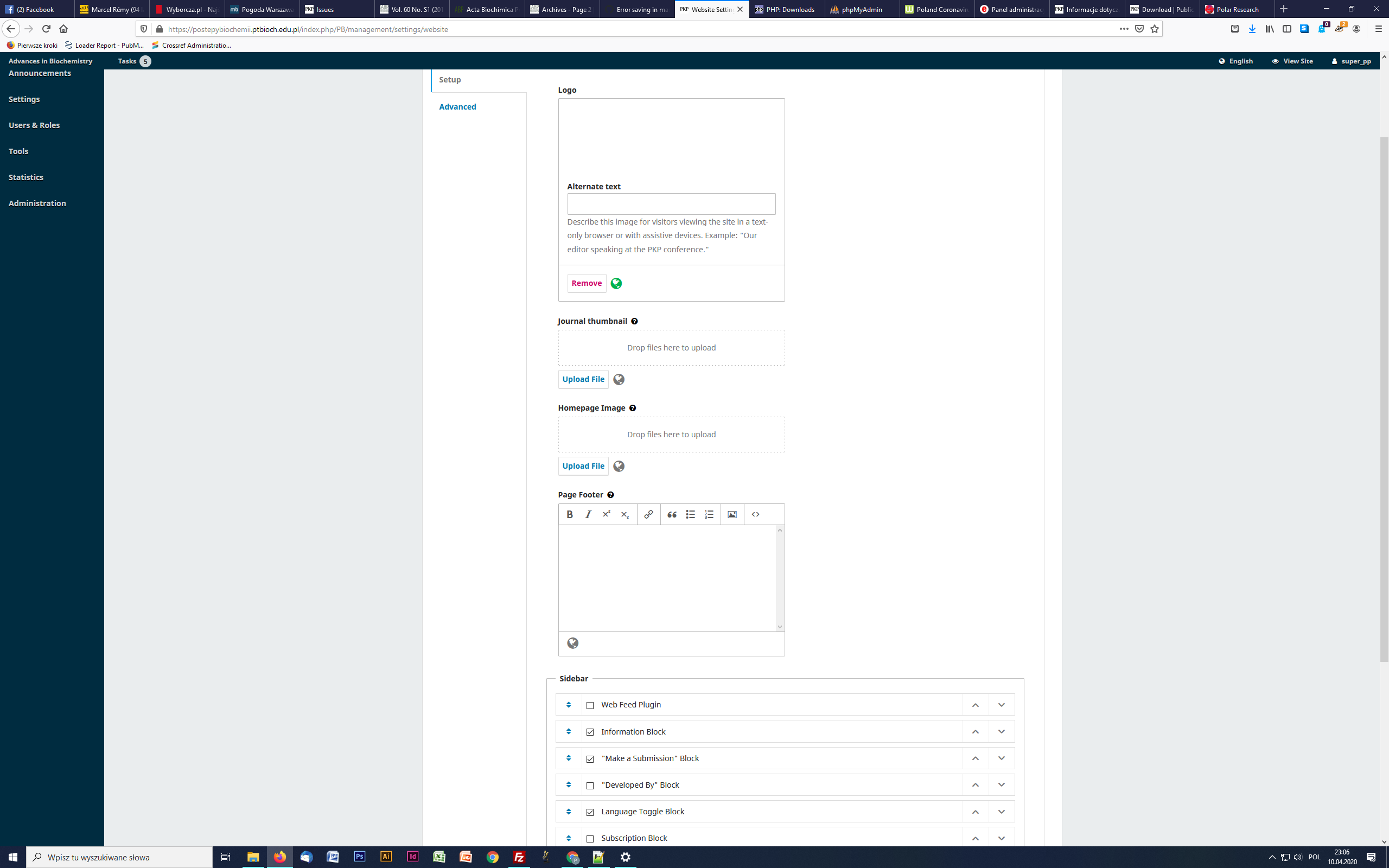Open help for Page Footer
Image resolution: width=1389 pixels, height=868 pixels.
(611, 495)
